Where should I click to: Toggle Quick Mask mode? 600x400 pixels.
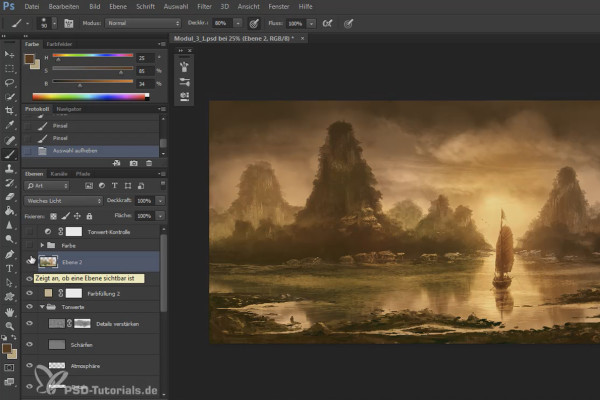(9, 368)
